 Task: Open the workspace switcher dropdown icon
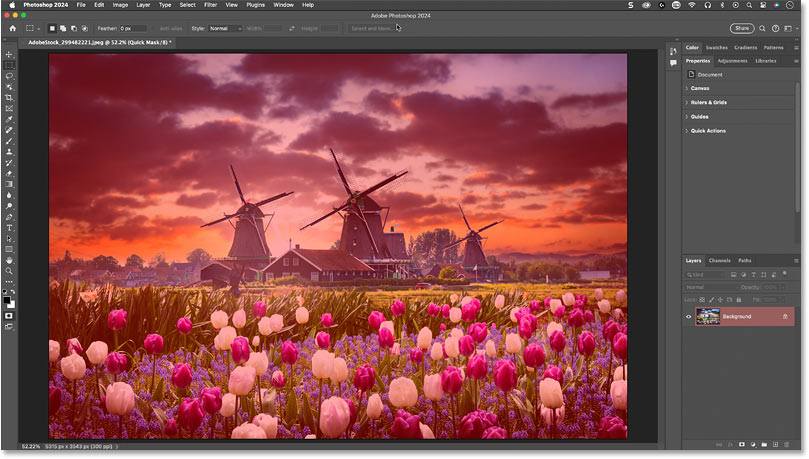point(788,28)
